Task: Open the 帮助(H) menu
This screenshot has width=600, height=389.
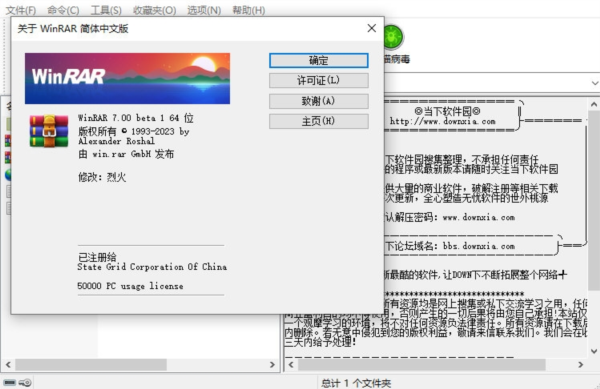Action: [249, 10]
